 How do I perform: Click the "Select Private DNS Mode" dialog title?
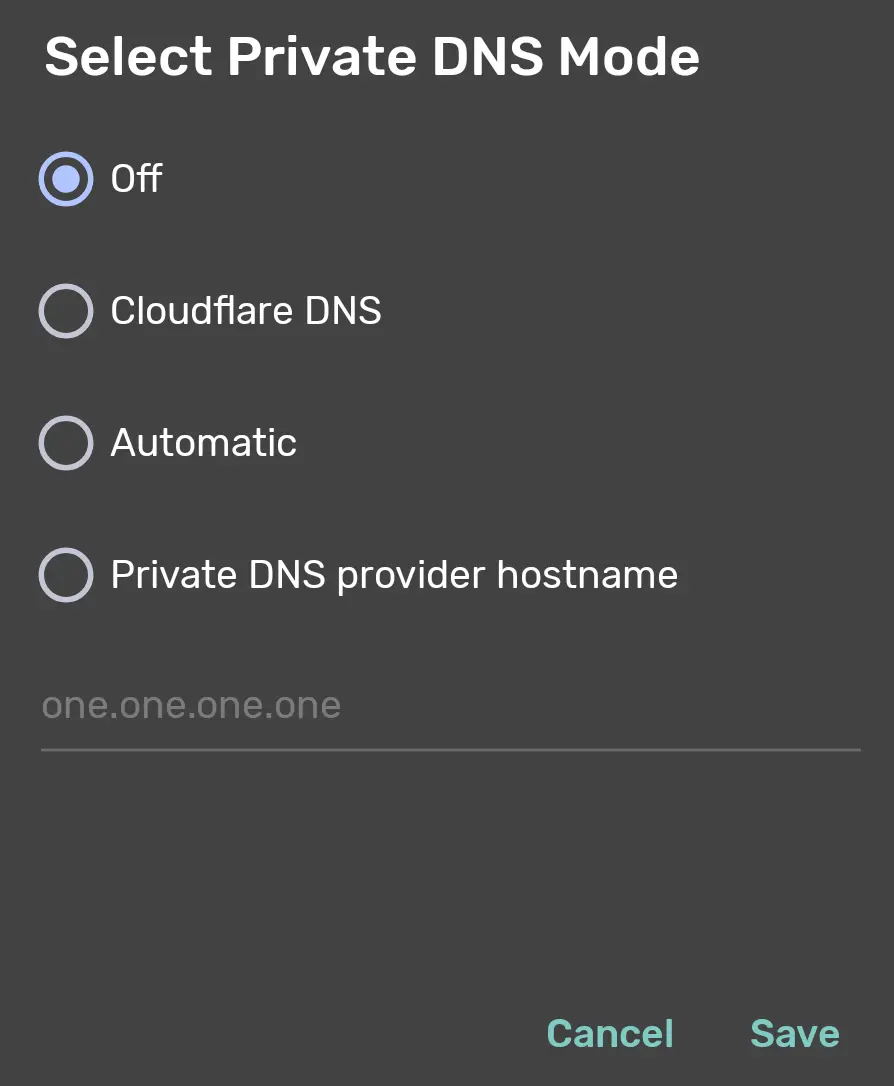[372, 57]
